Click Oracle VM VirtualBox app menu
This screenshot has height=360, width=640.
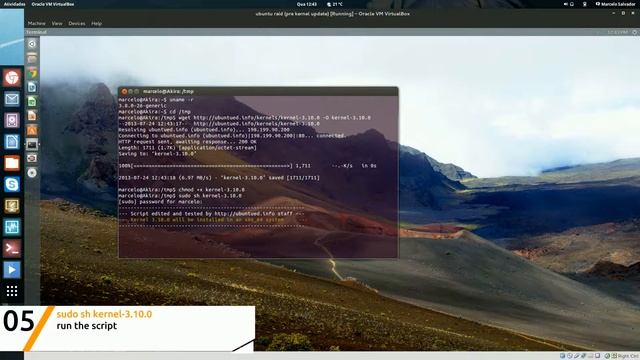pyautogui.click(x=53, y=4)
